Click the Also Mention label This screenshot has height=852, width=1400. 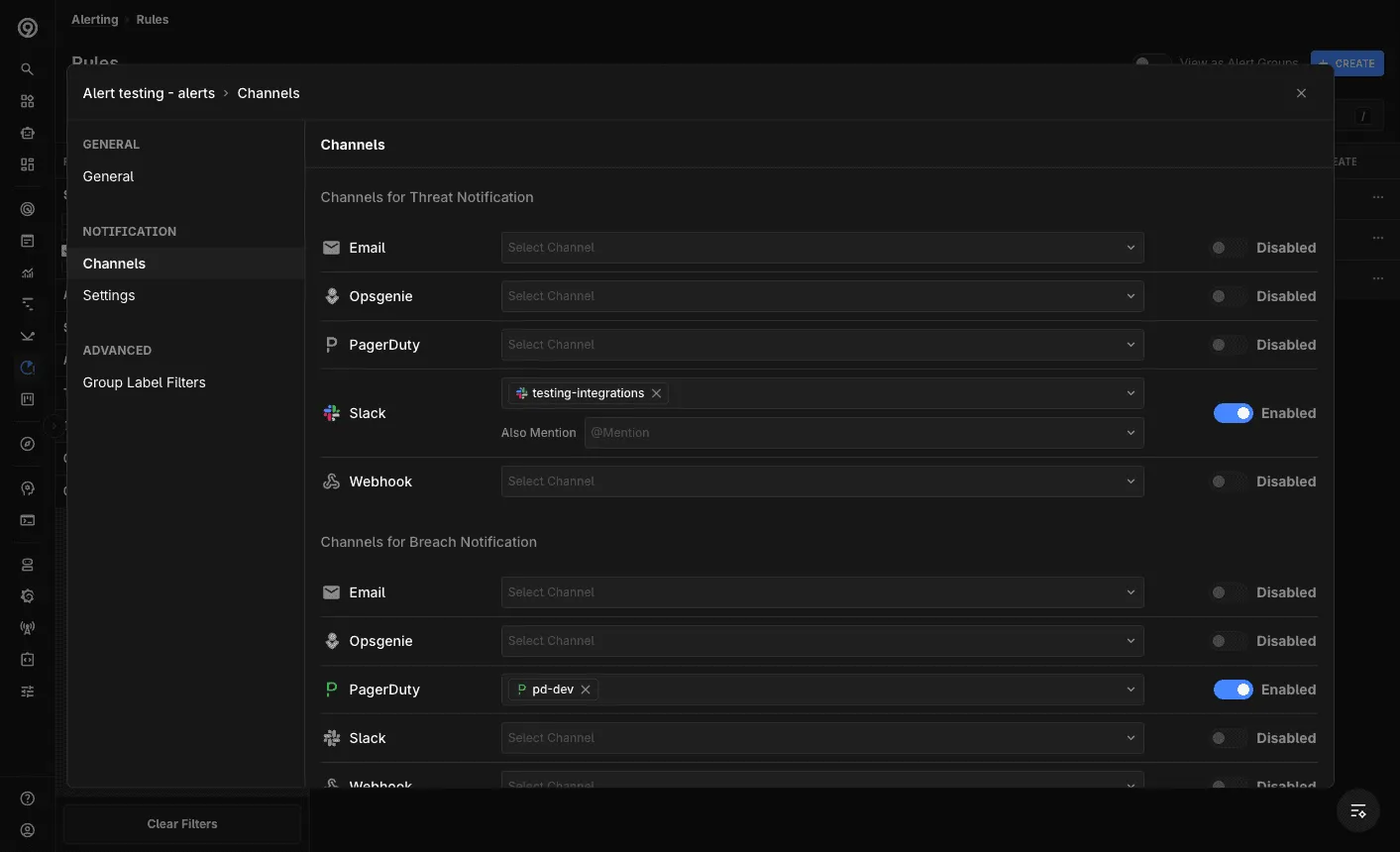pos(538,433)
